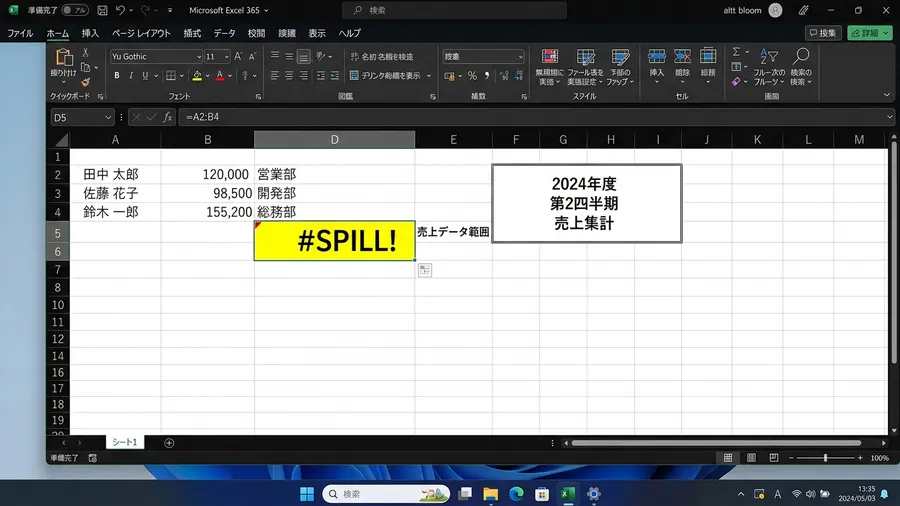Toggle bottom align button
This screenshot has height=506, width=900.
304,56
